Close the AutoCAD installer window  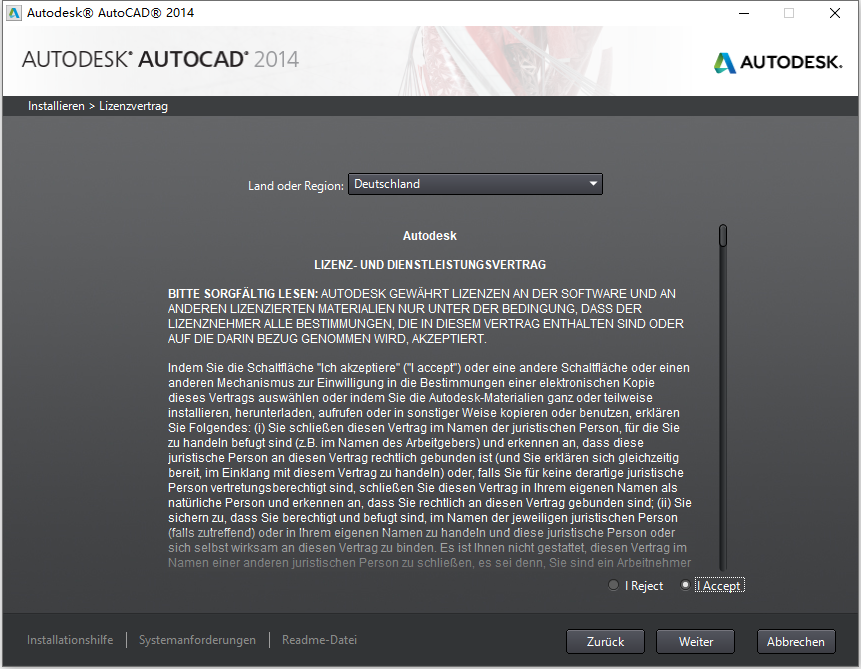point(835,13)
